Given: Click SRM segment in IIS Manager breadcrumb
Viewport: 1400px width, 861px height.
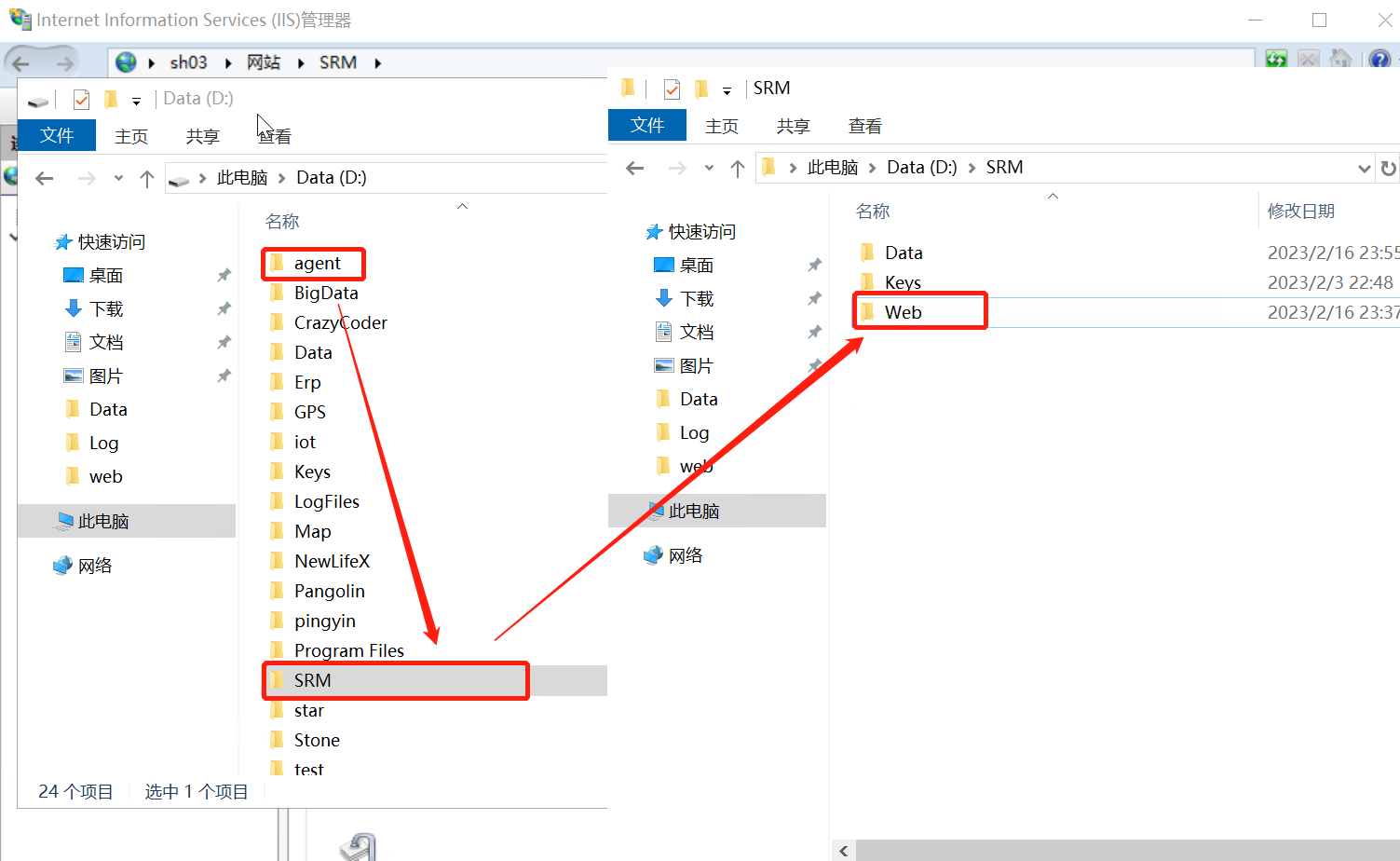Looking at the screenshot, I should click(x=337, y=62).
